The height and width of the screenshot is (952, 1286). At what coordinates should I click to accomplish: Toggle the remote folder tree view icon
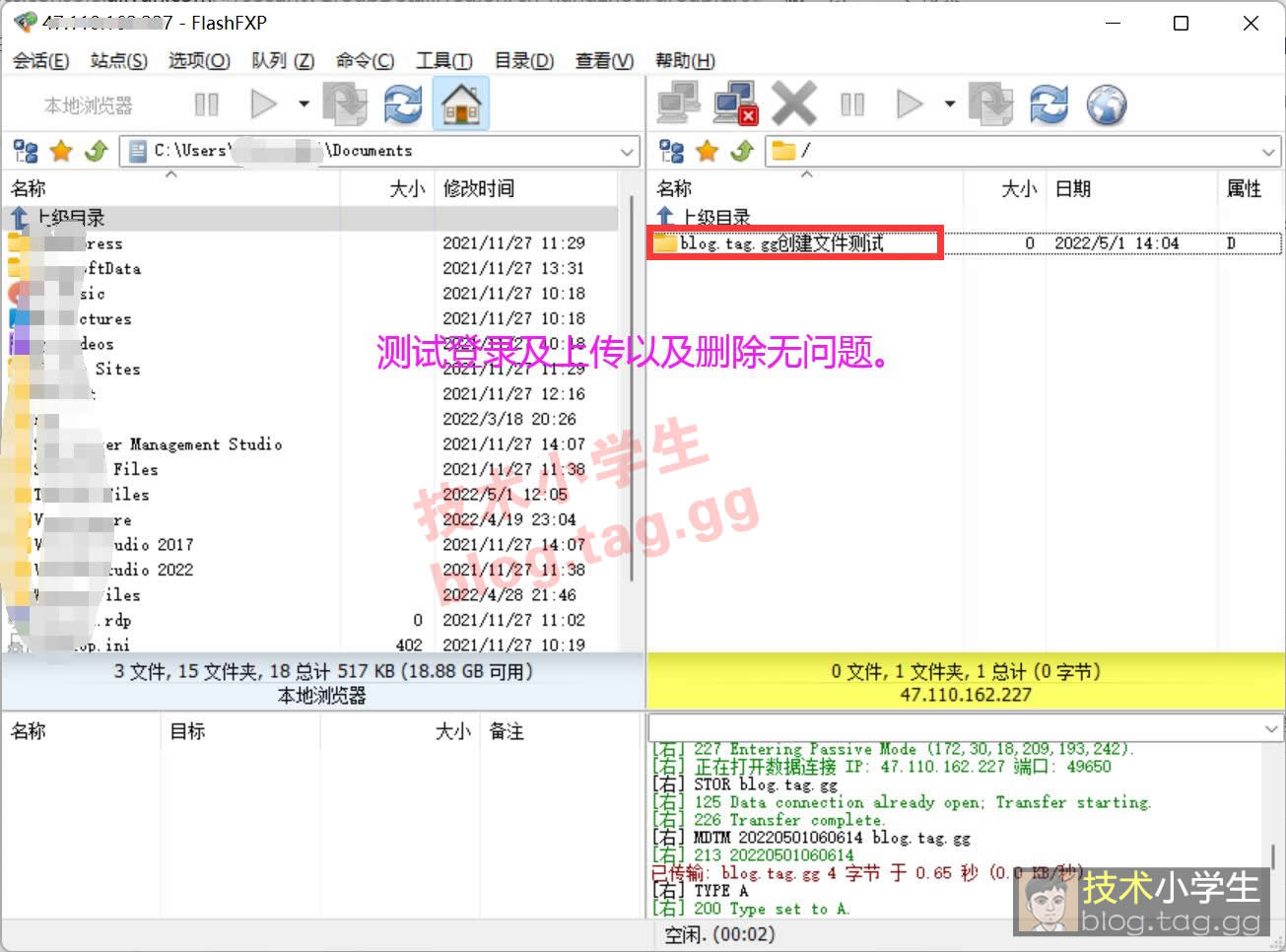(x=672, y=151)
